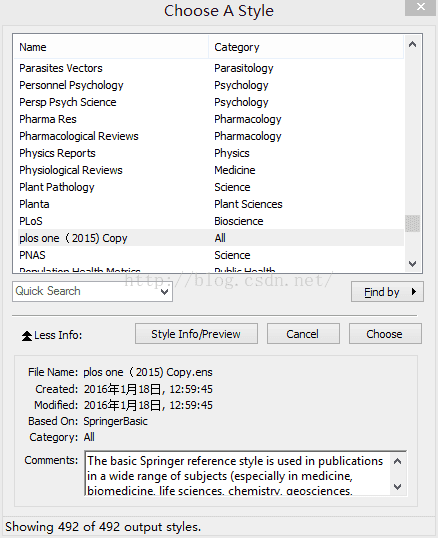Click the Comments box scroll-up arrow
Screen dimensions: 438x538
[398, 461]
